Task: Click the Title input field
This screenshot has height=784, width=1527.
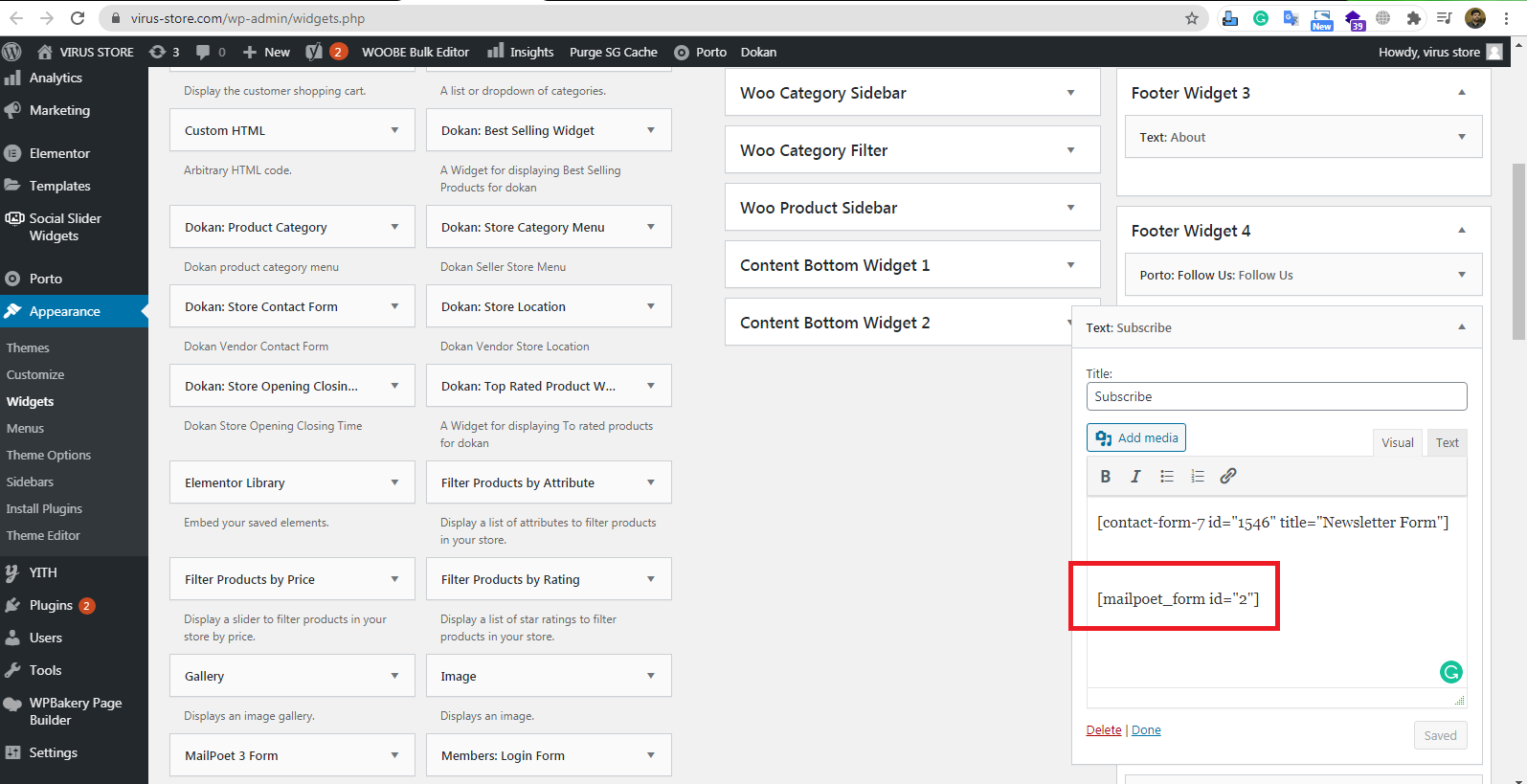Action: [1276, 396]
